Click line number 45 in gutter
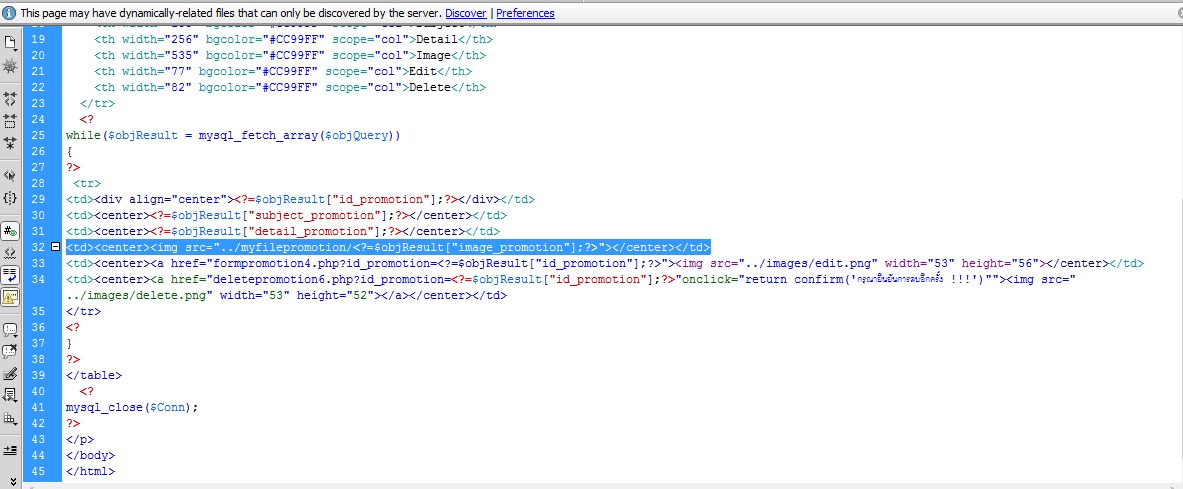The width and height of the screenshot is (1183, 489). point(38,471)
